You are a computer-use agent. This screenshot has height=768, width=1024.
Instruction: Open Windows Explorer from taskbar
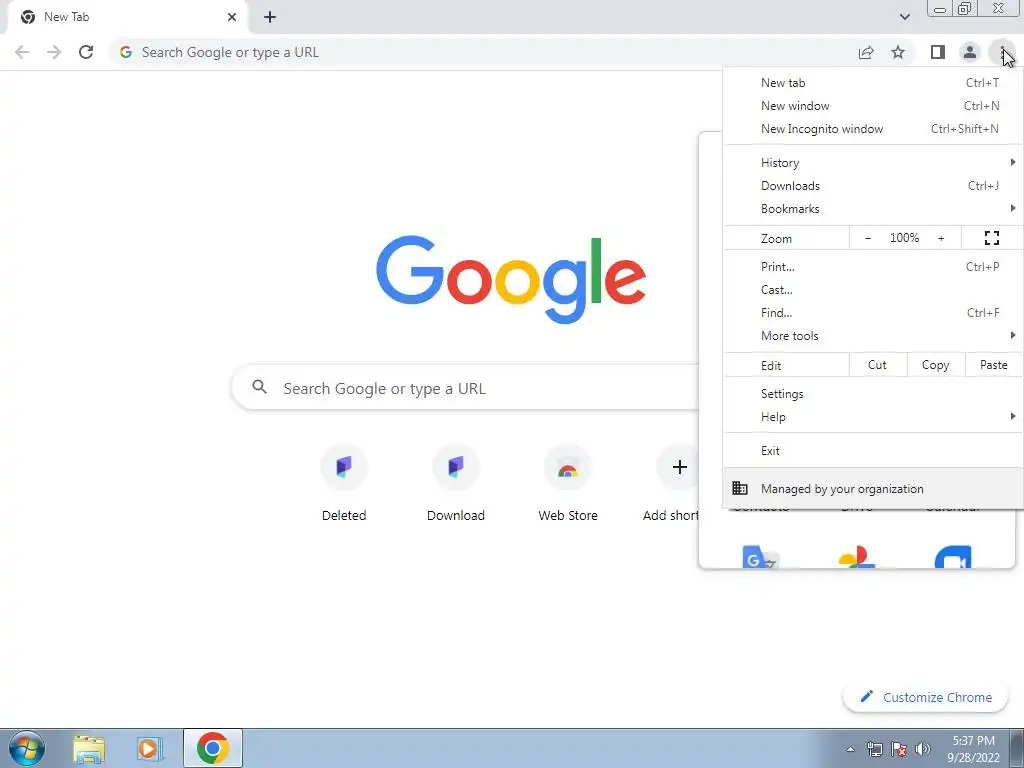point(89,749)
